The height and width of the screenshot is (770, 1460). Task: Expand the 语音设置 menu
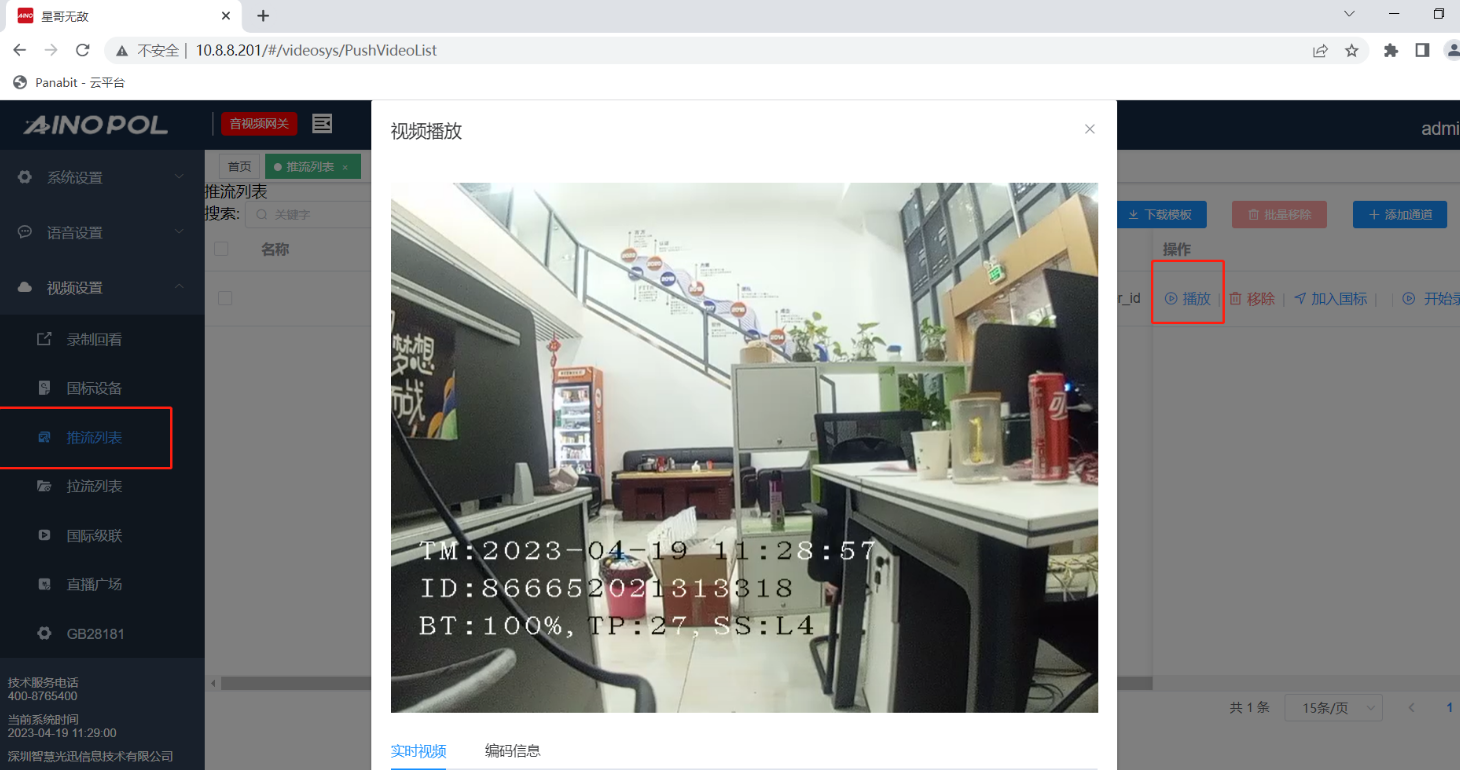tap(100, 232)
